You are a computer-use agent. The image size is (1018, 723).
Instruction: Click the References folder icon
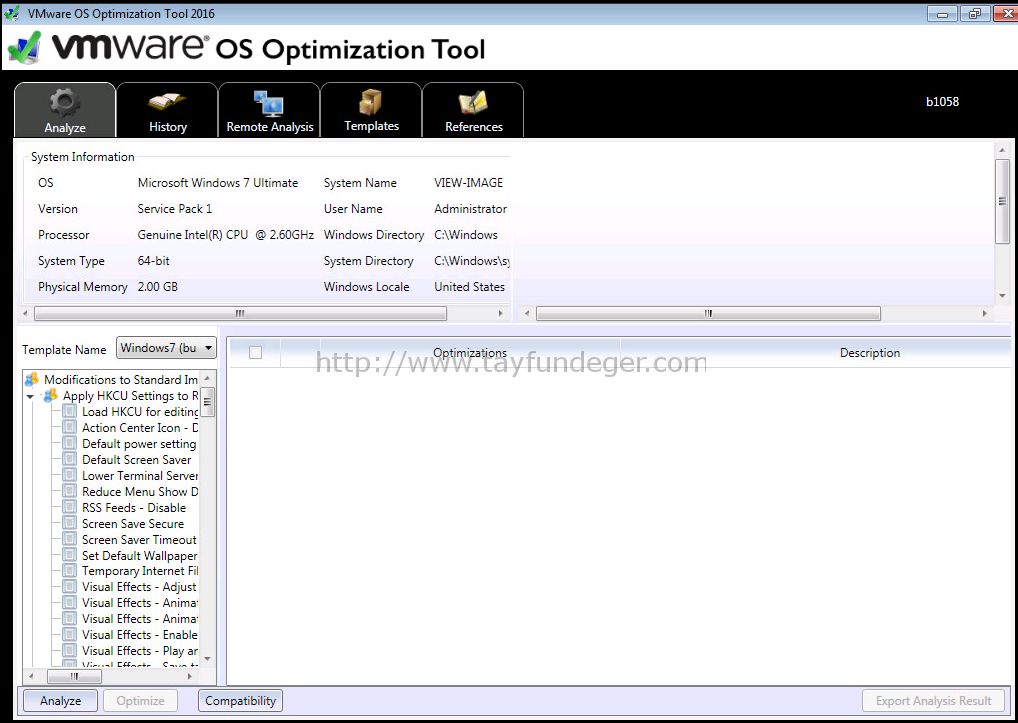click(473, 103)
